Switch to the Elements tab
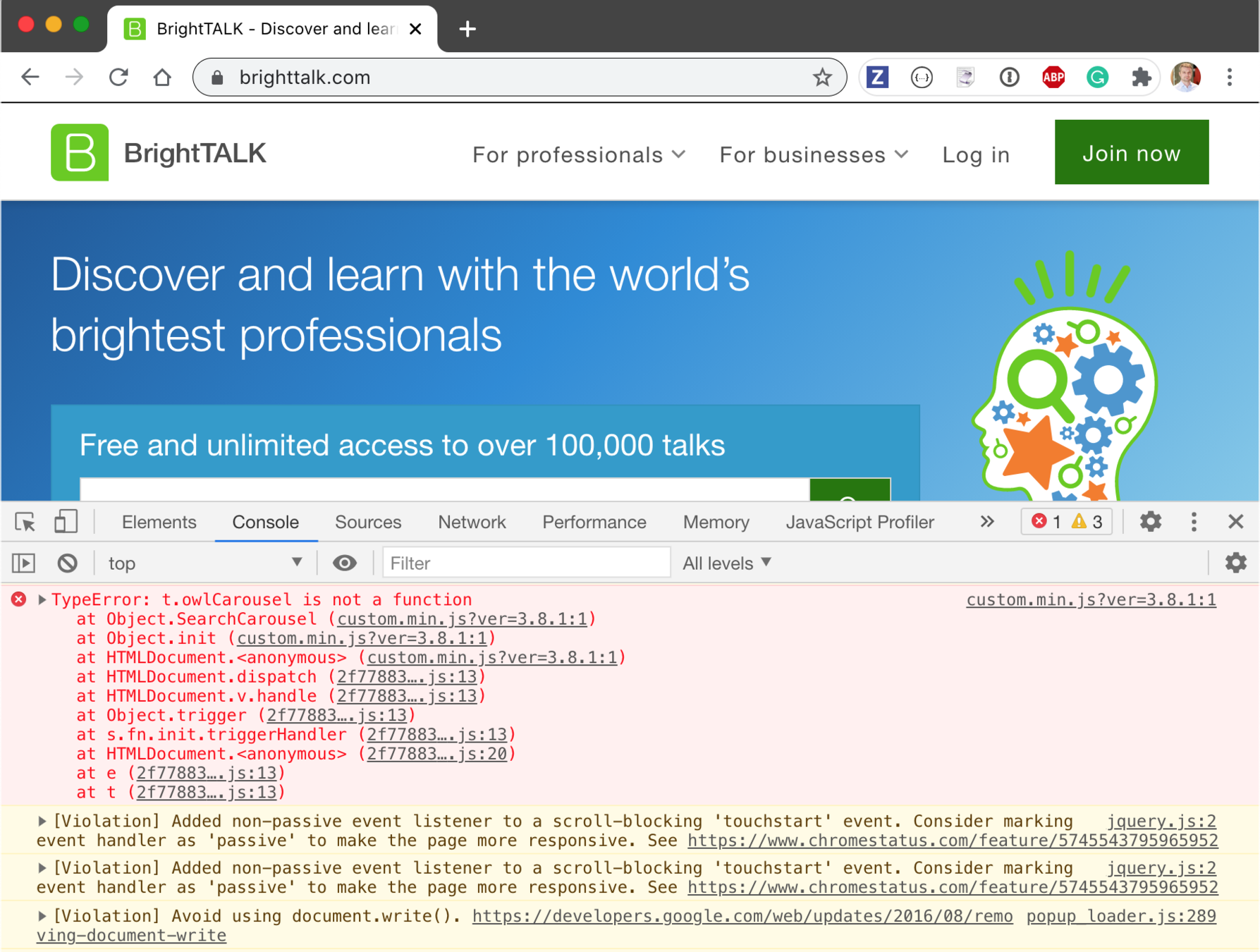The width and height of the screenshot is (1260, 952). [159, 522]
